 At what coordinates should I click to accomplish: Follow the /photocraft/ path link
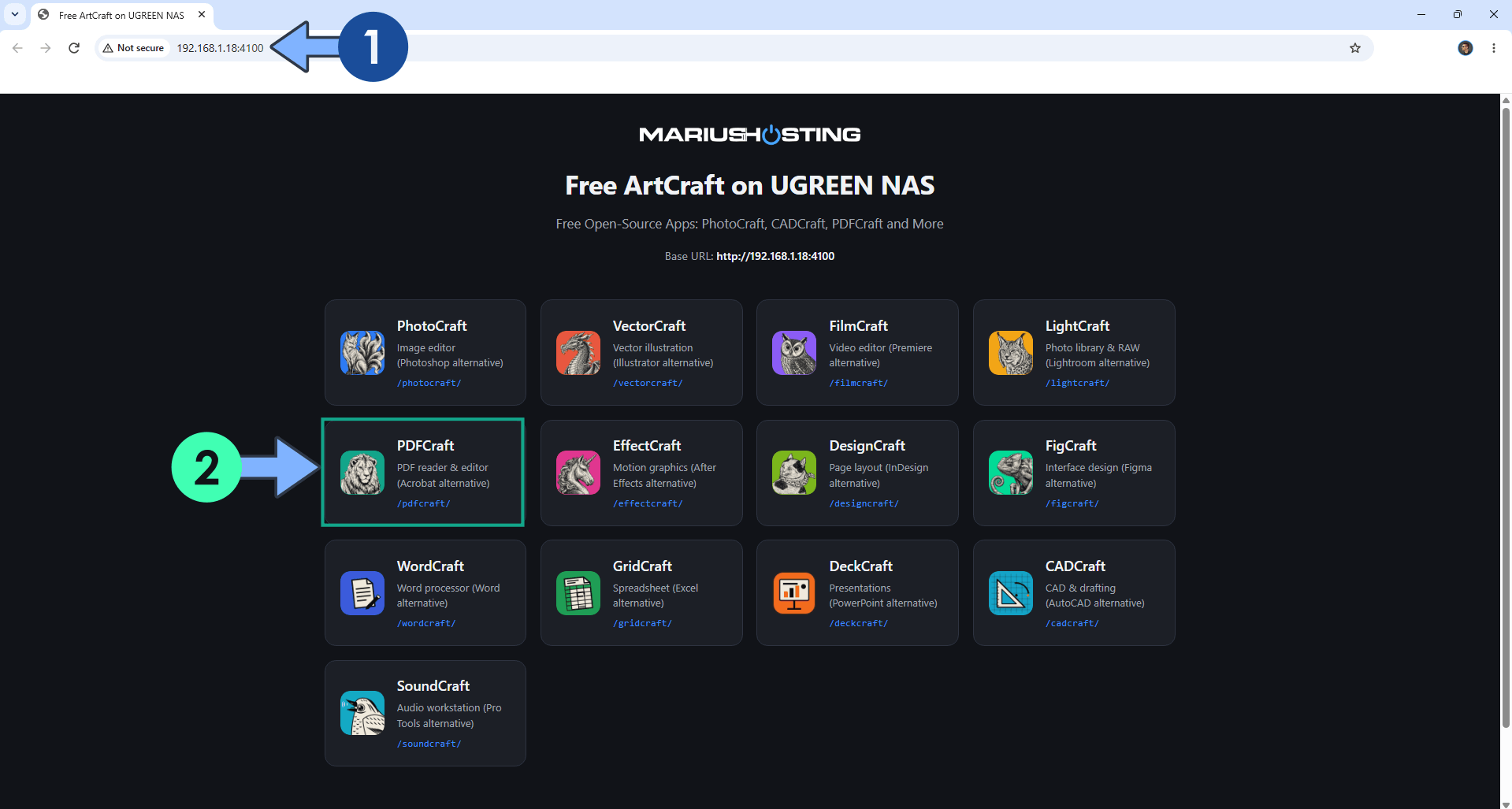pos(429,383)
